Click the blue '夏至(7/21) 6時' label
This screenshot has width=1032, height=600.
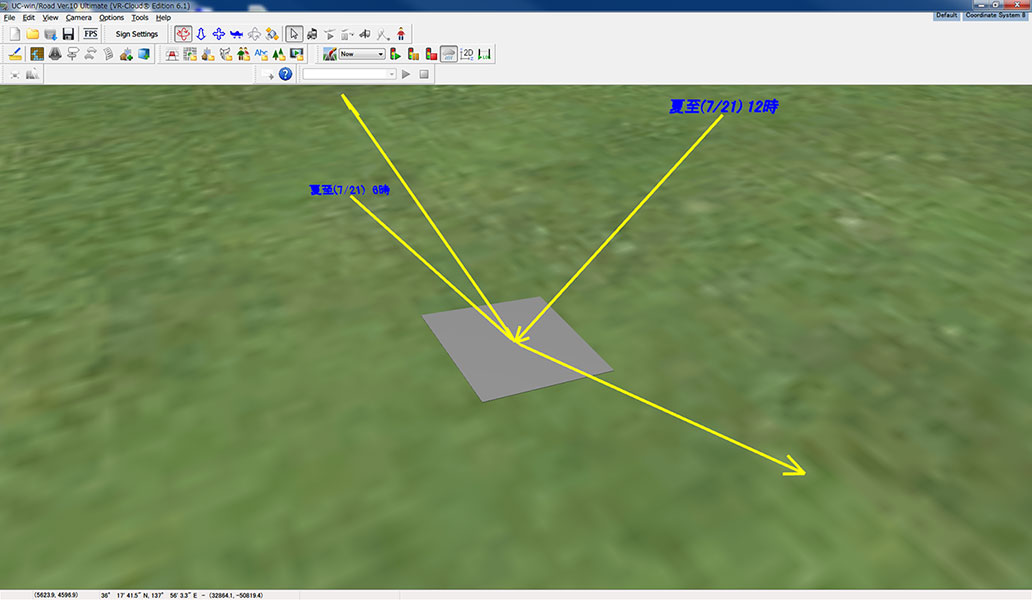coord(349,190)
